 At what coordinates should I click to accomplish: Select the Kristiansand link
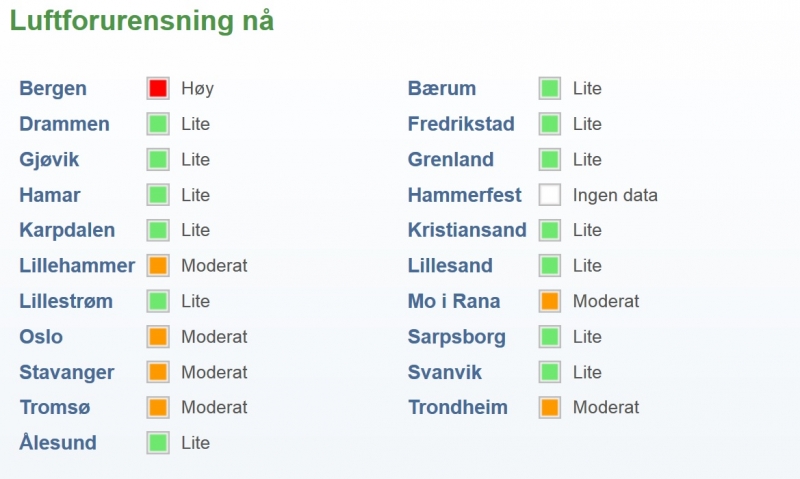(x=467, y=230)
